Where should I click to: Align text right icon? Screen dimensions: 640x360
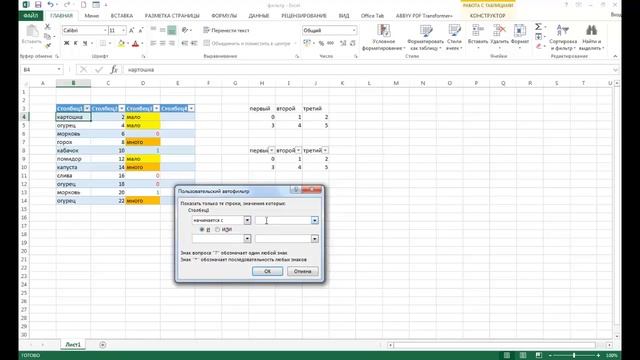click(x=172, y=43)
